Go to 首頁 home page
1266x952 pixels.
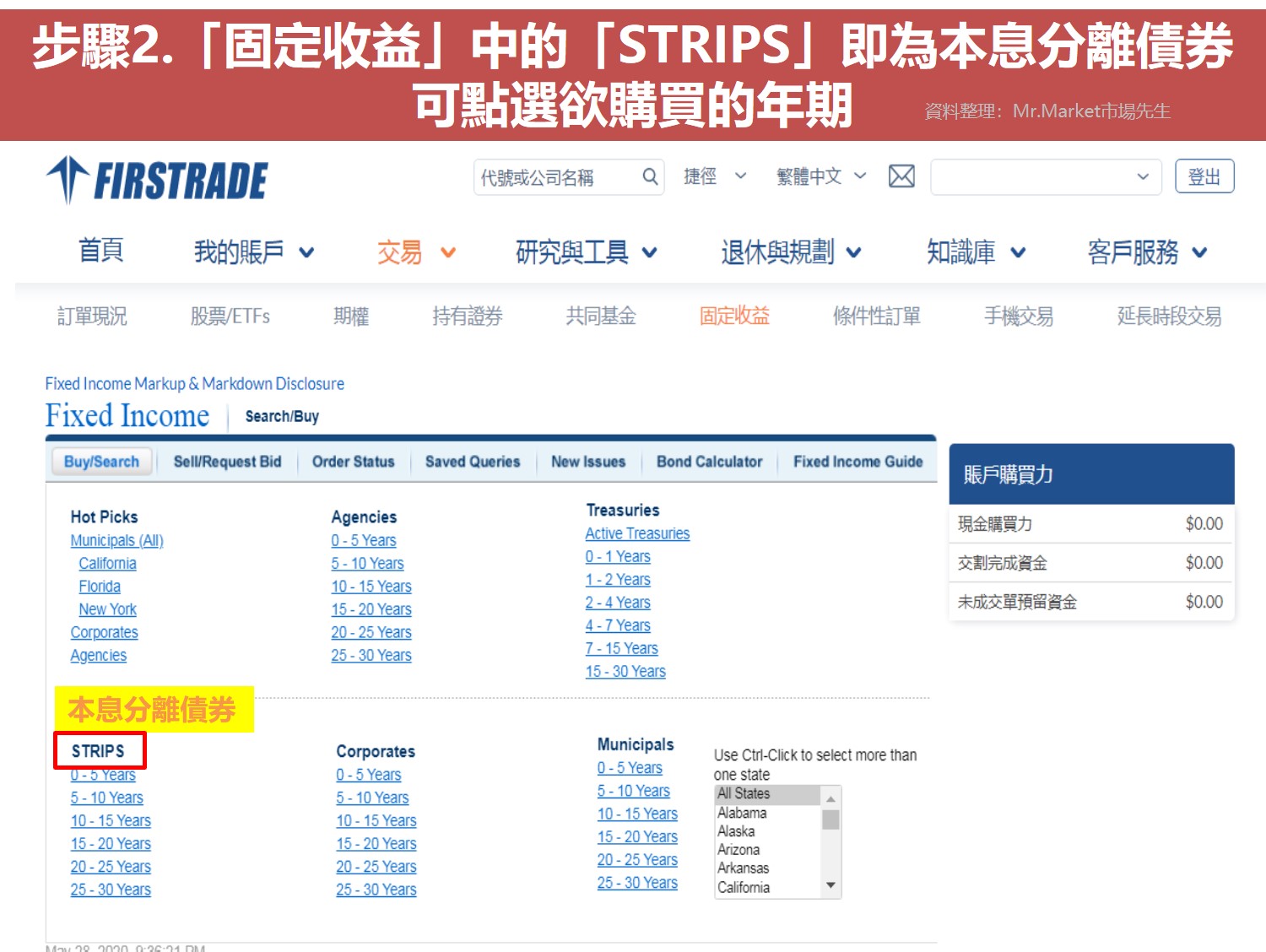[x=101, y=251]
